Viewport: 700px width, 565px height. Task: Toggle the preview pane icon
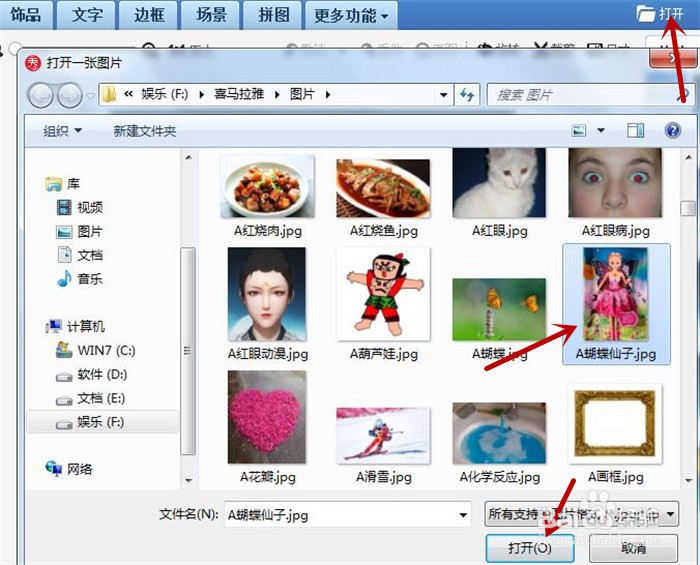(x=635, y=131)
